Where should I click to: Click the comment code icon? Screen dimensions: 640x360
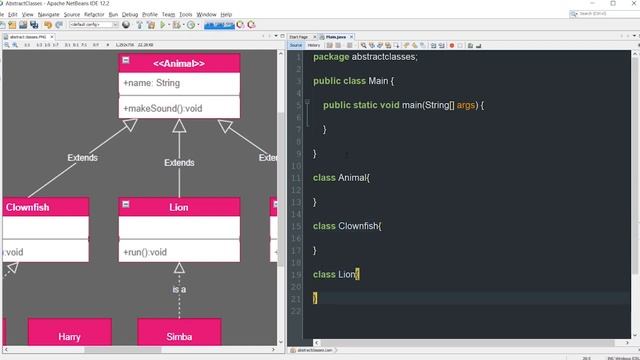[x=470, y=45]
